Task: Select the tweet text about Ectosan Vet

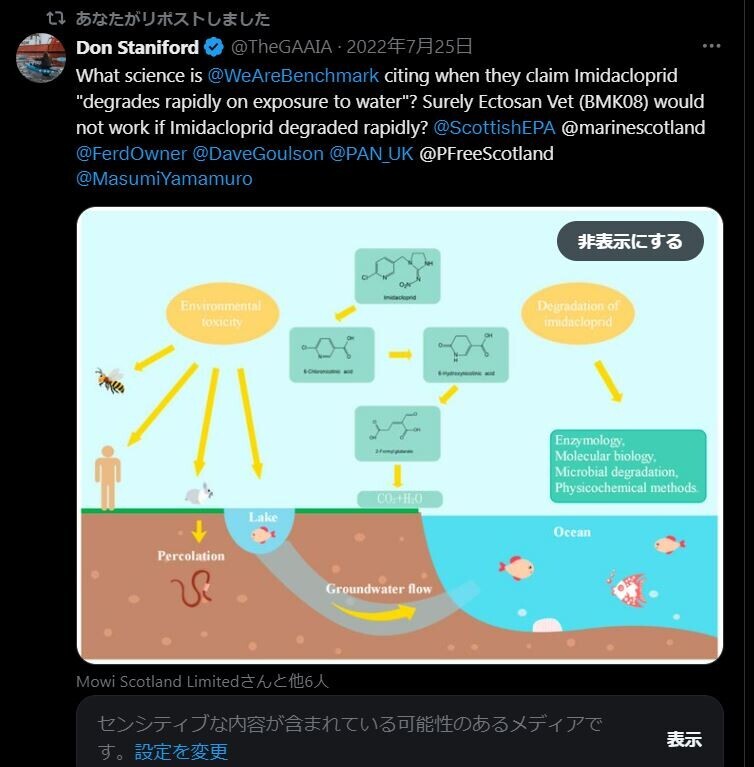Action: click(390, 127)
